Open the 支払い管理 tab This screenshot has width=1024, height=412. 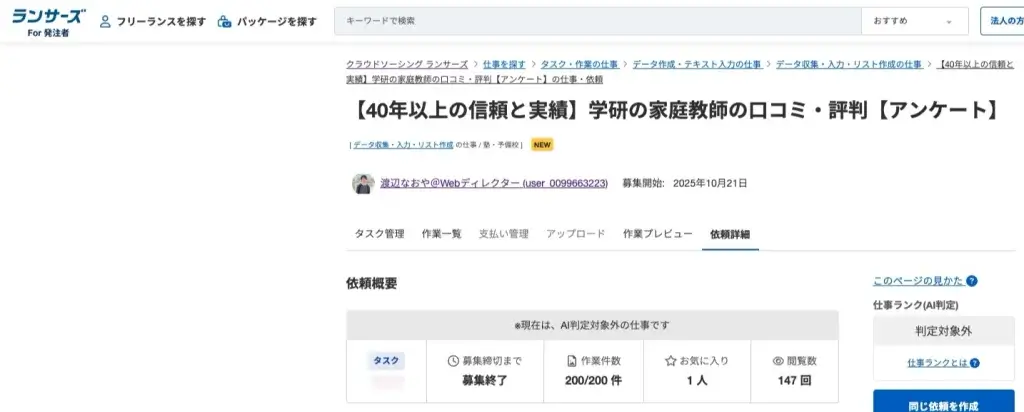pyautogui.click(x=503, y=234)
